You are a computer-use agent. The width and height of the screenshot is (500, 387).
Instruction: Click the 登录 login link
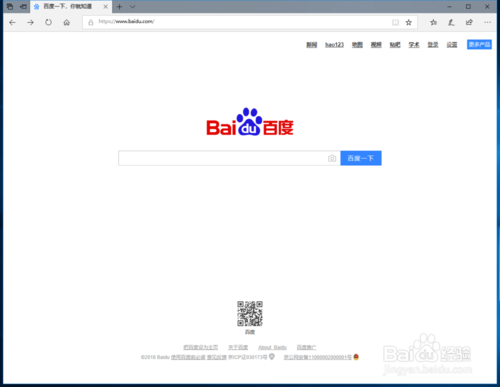[x=433, y=45]
